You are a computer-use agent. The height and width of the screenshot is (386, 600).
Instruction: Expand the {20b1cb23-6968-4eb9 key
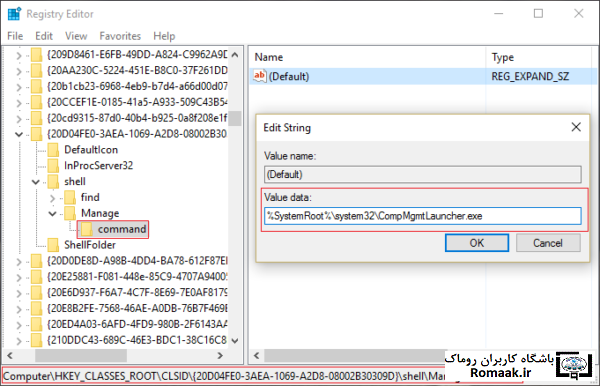click(x=18, y=87)
